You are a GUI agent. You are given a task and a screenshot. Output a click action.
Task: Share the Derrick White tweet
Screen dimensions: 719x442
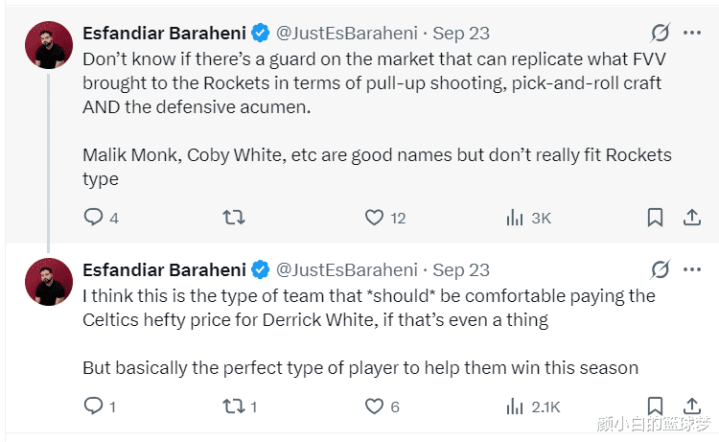pyautogui.click(x=691, y=406)
